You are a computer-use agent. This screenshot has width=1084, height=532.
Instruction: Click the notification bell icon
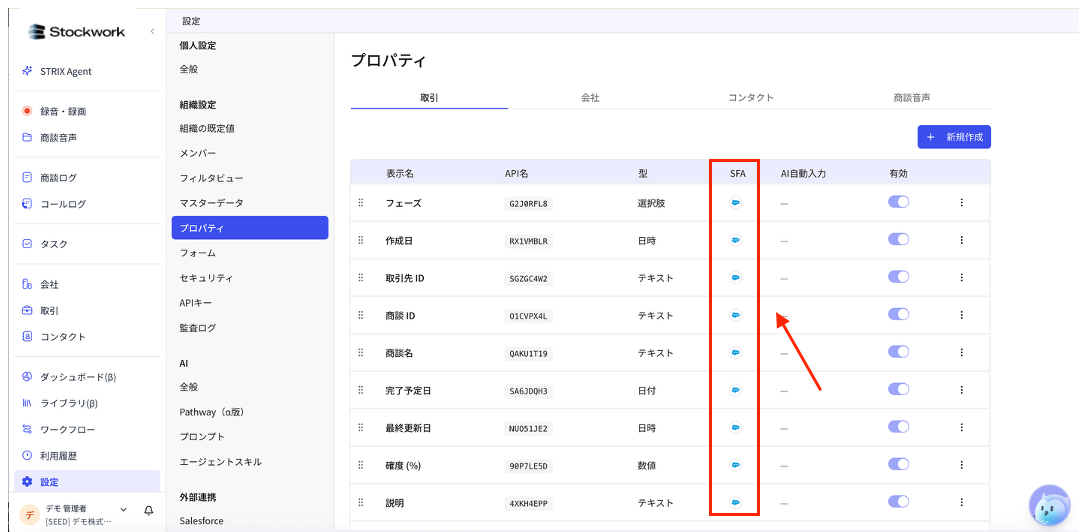pyautogui.click(x=149, y=511)
